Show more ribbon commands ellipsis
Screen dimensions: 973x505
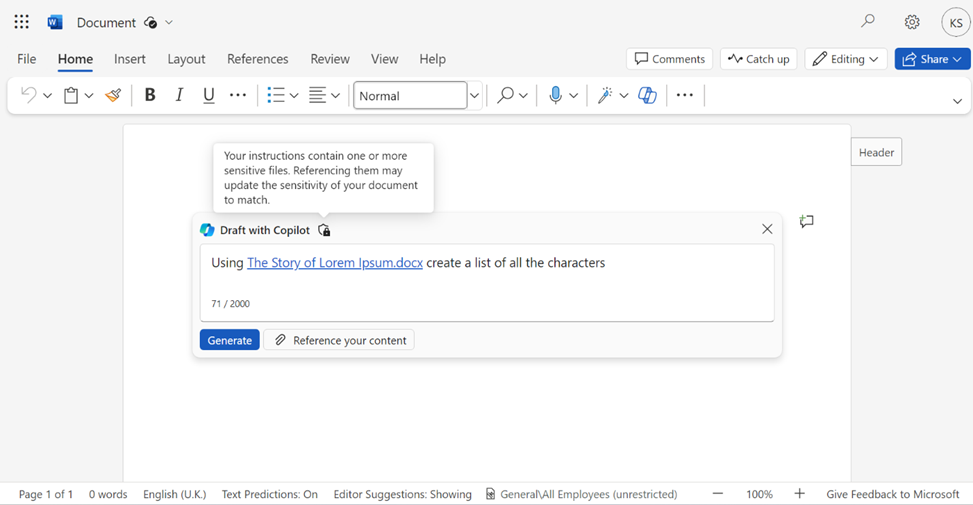[684, 95]
